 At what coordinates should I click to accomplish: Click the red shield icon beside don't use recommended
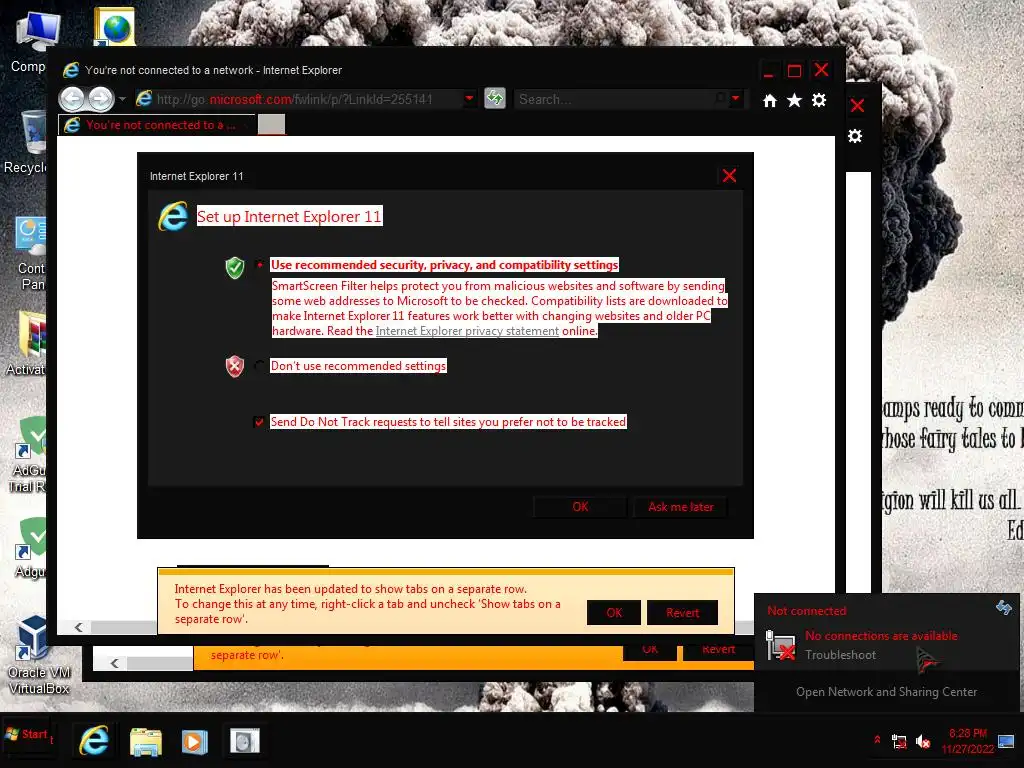pos(234,366)
